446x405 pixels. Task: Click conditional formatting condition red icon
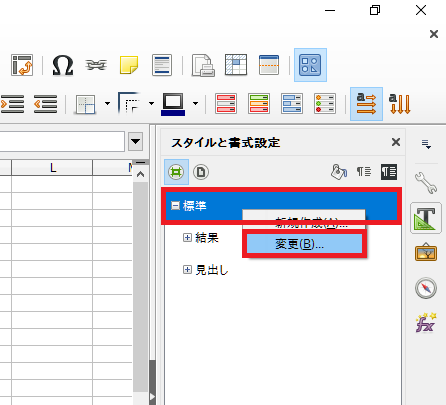tap(226, 104)
